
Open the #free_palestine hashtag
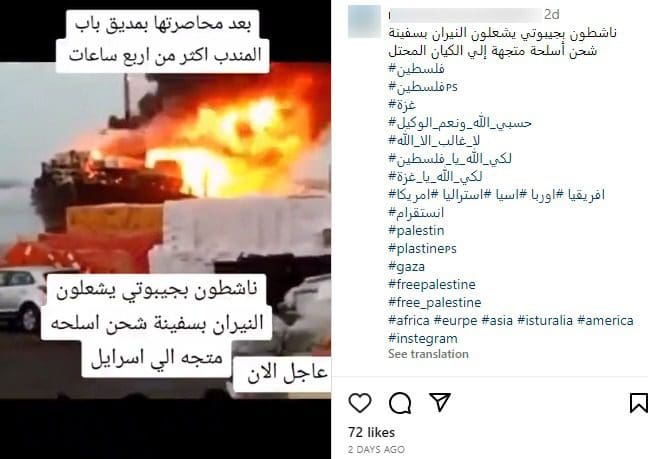point(435,302)
